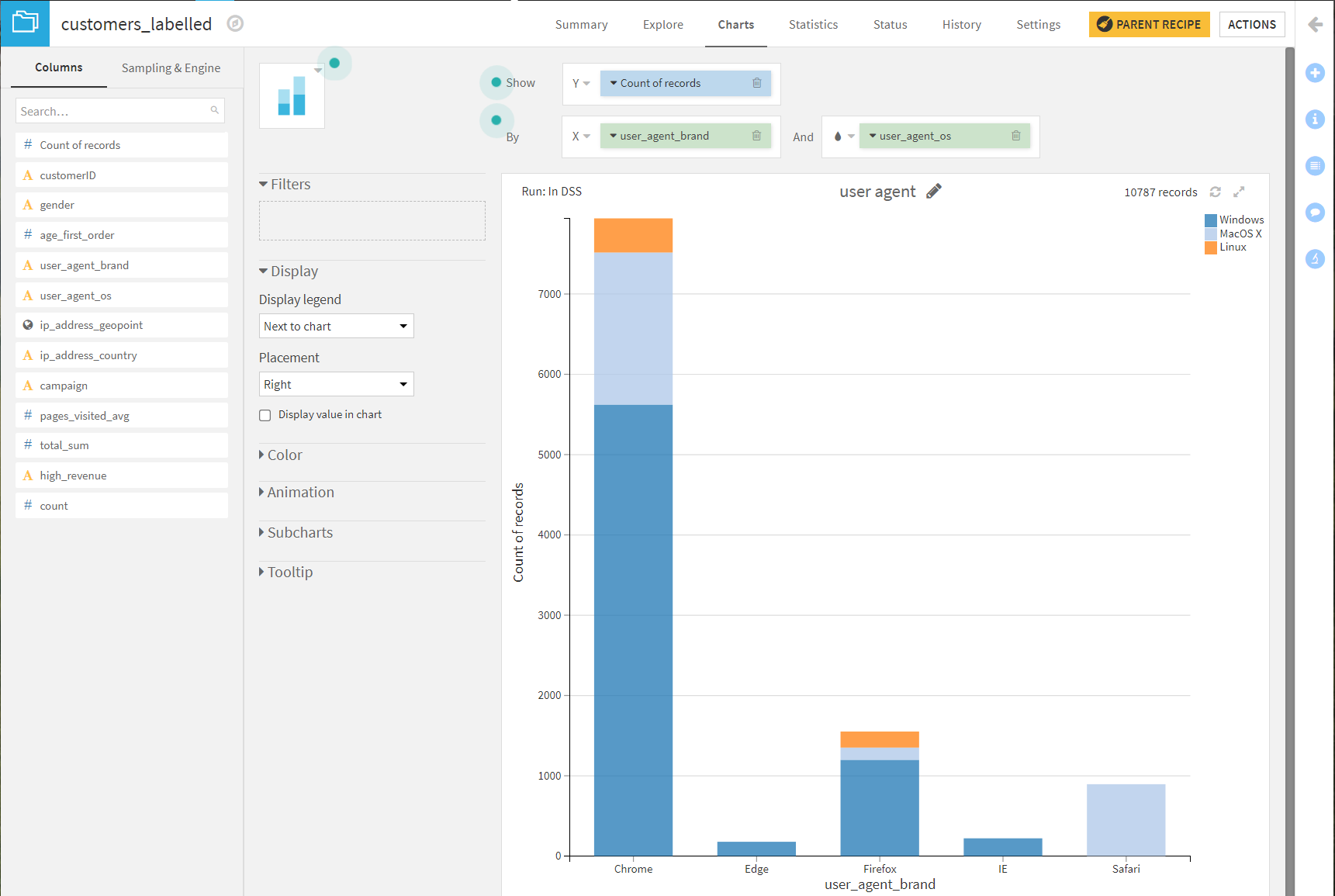Select the high_revenue column
This screenshot has height=896, width=1335.
point(122,476)
